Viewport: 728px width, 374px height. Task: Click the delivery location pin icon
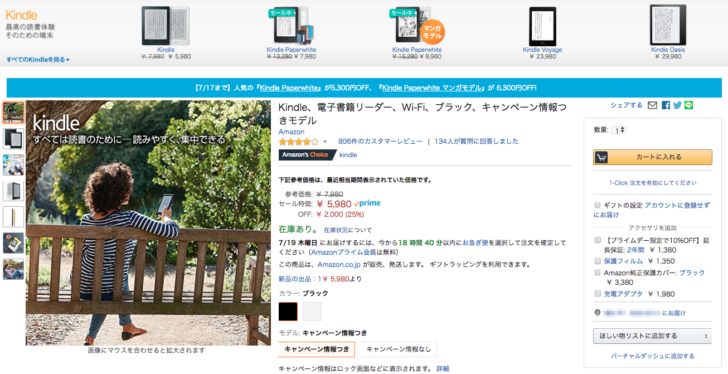tap(598, 313)
